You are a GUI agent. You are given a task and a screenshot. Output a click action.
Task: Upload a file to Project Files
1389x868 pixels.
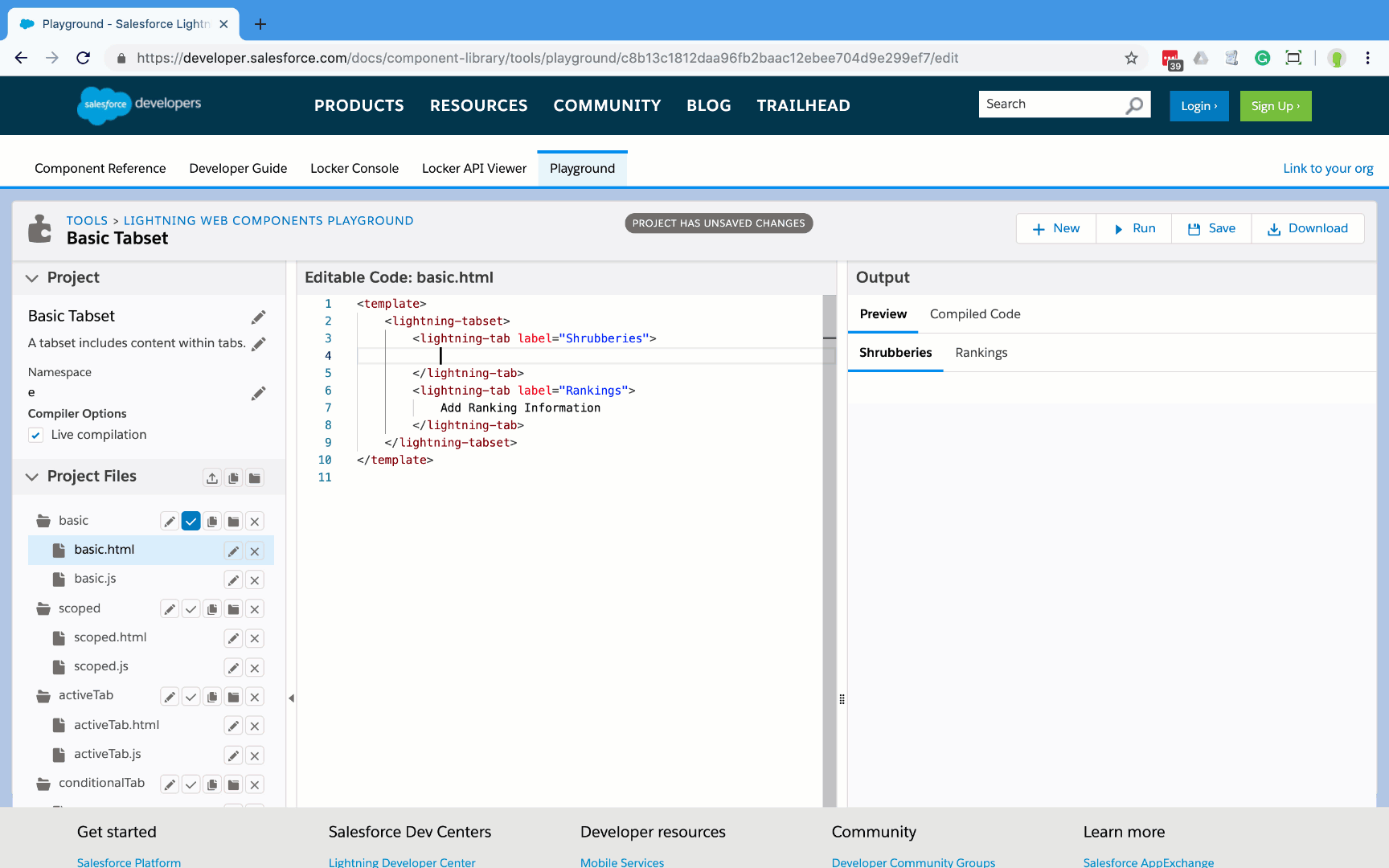click(x=212, y=478)
